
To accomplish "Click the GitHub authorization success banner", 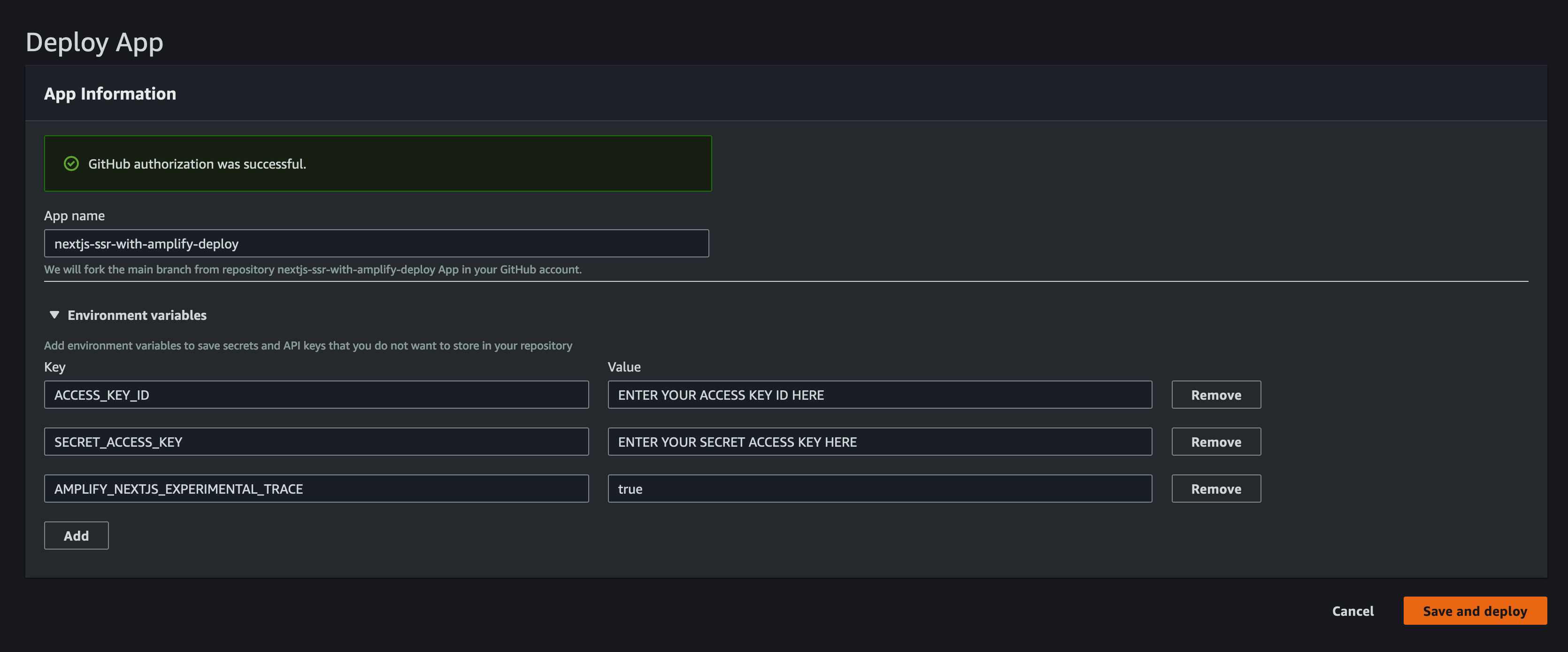I will pos(377,164).
